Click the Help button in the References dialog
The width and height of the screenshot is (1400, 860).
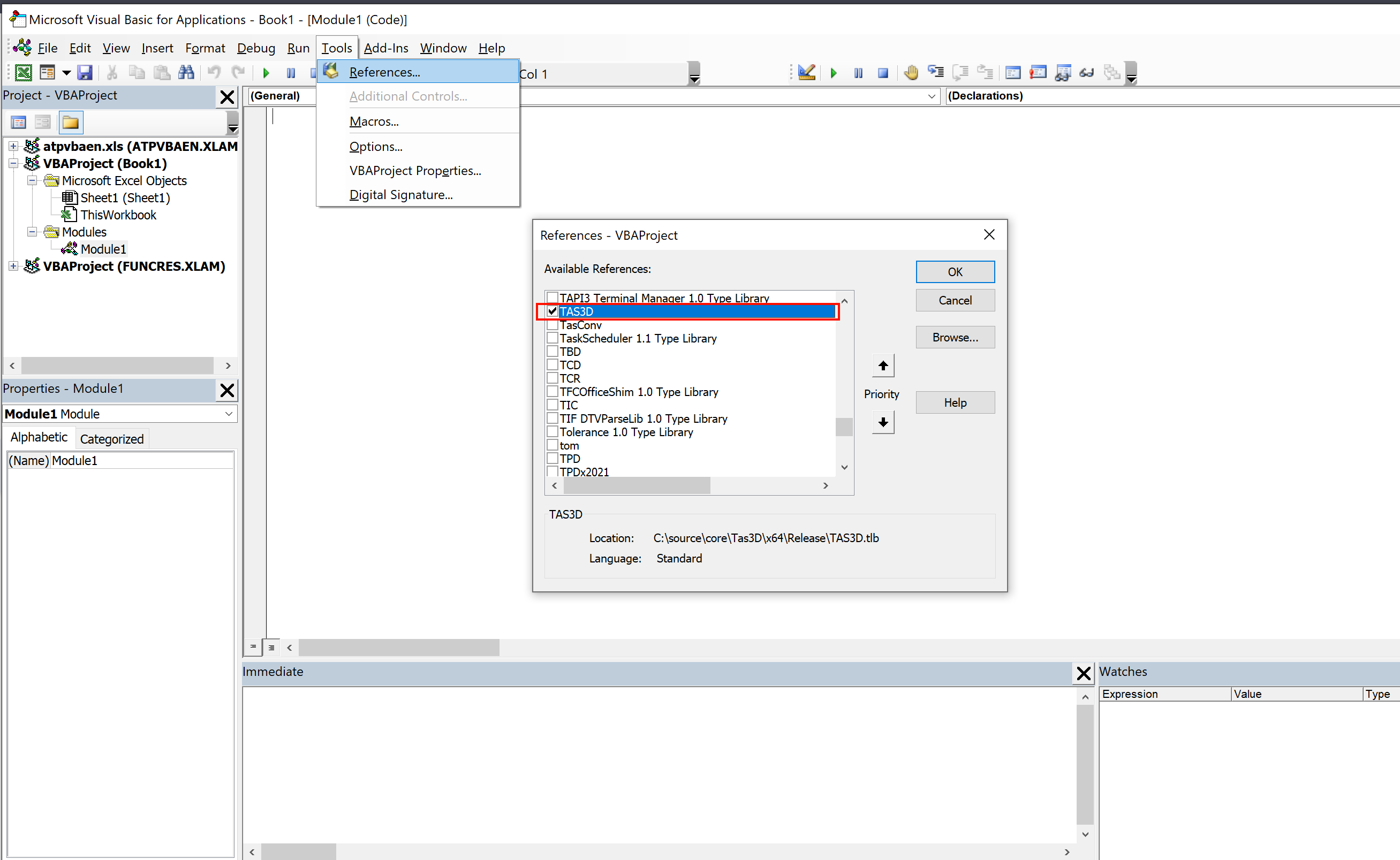(x=955, y=402)
